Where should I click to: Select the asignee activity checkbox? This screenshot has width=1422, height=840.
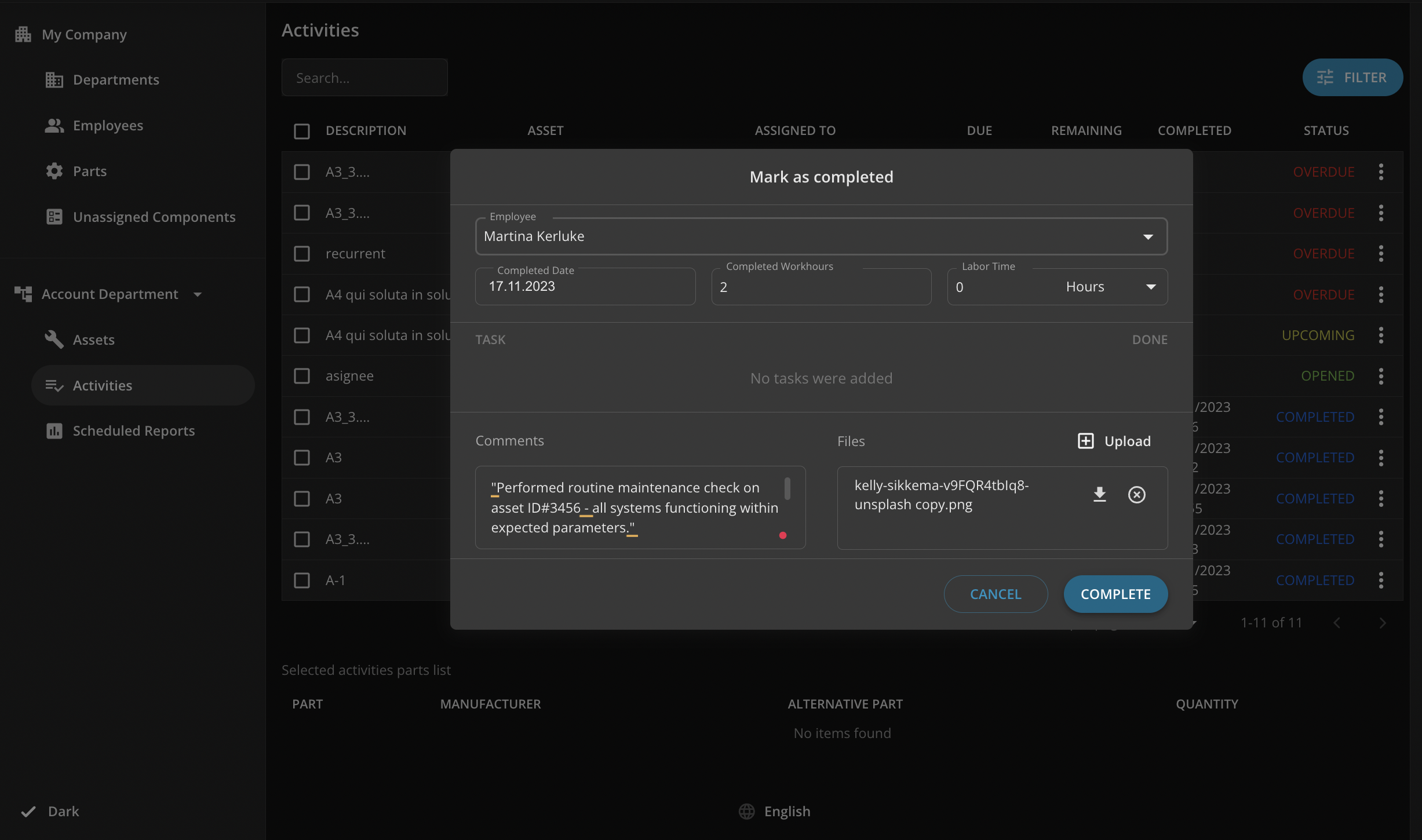pyautogui.click(x=302, y=376)
